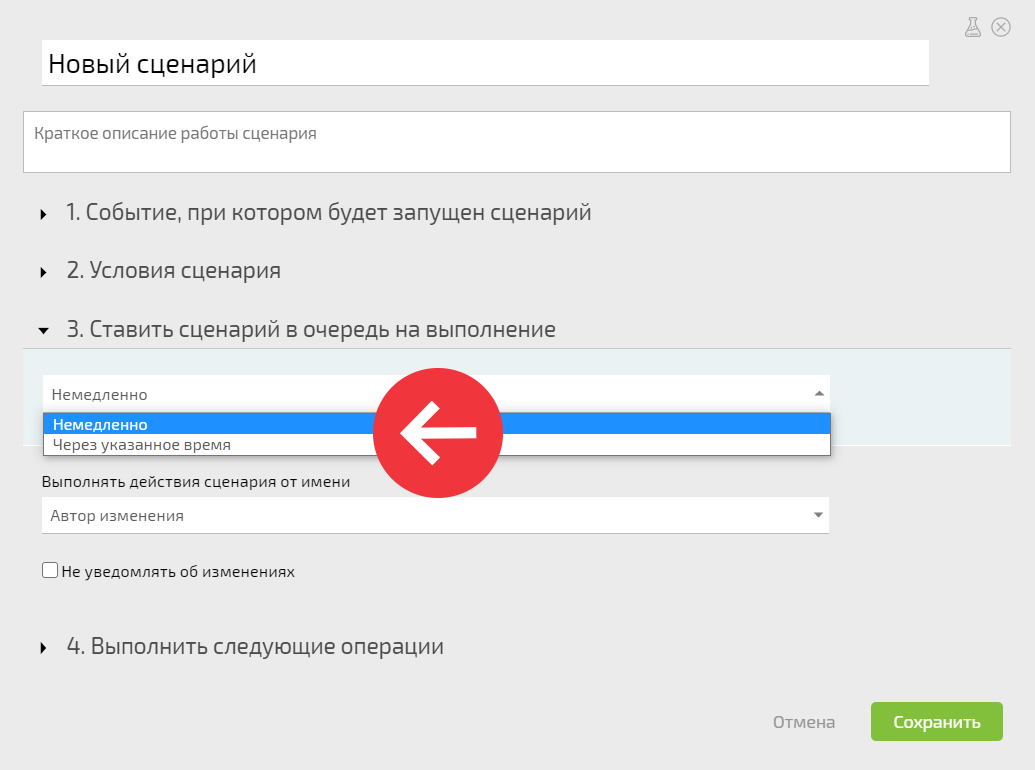The width and height of the screenshot is (1035, 770).
Task: Click the Выполнять действия сценария от имени label
Action: tap(196, 482)
